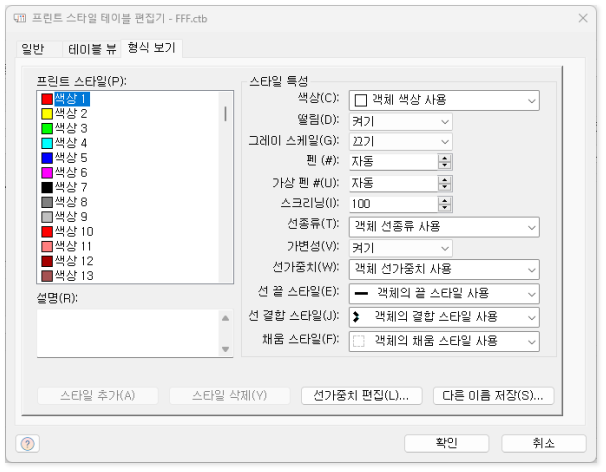
Task: Select 색상 1 red swatch in list
Action: 47,99
